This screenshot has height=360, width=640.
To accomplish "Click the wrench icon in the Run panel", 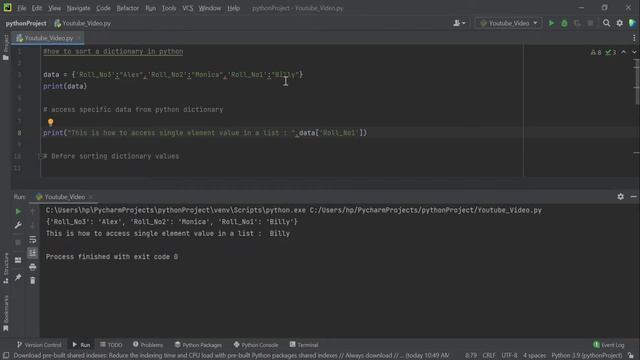I will pyautogui.click(x=18, y=225).
